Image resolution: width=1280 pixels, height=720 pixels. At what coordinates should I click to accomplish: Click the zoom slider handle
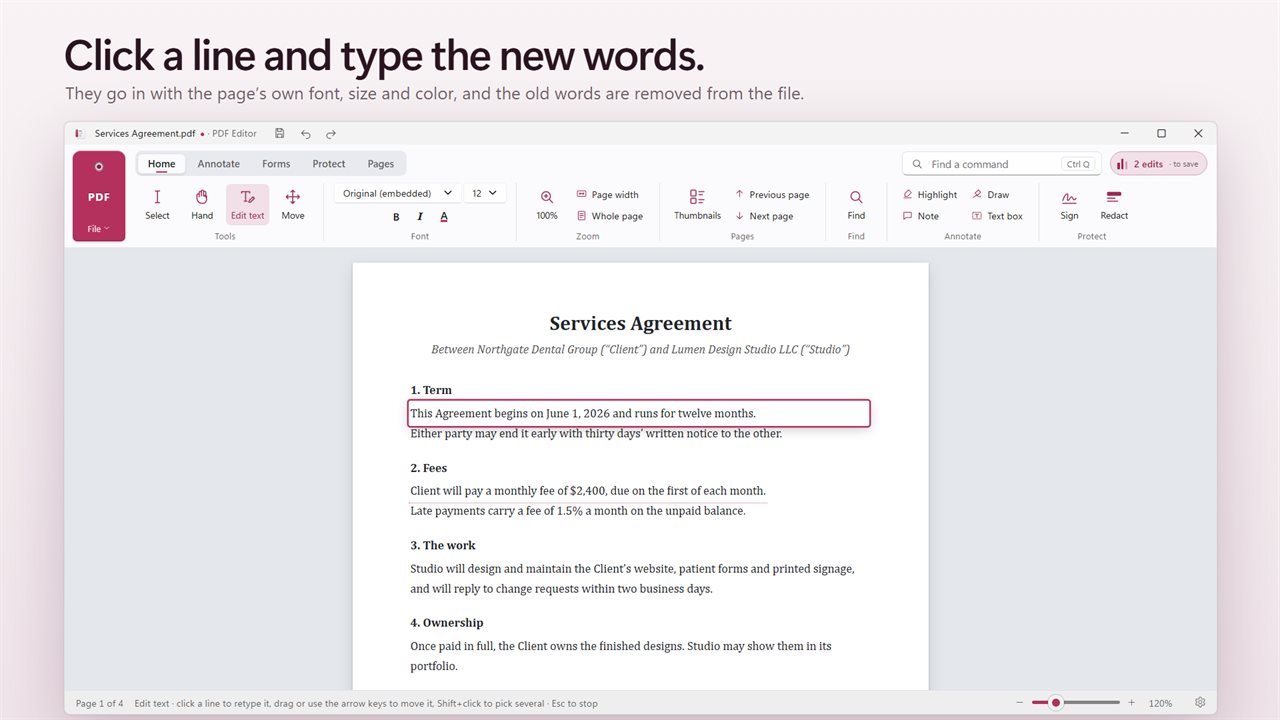click(x=1055, y=703)
